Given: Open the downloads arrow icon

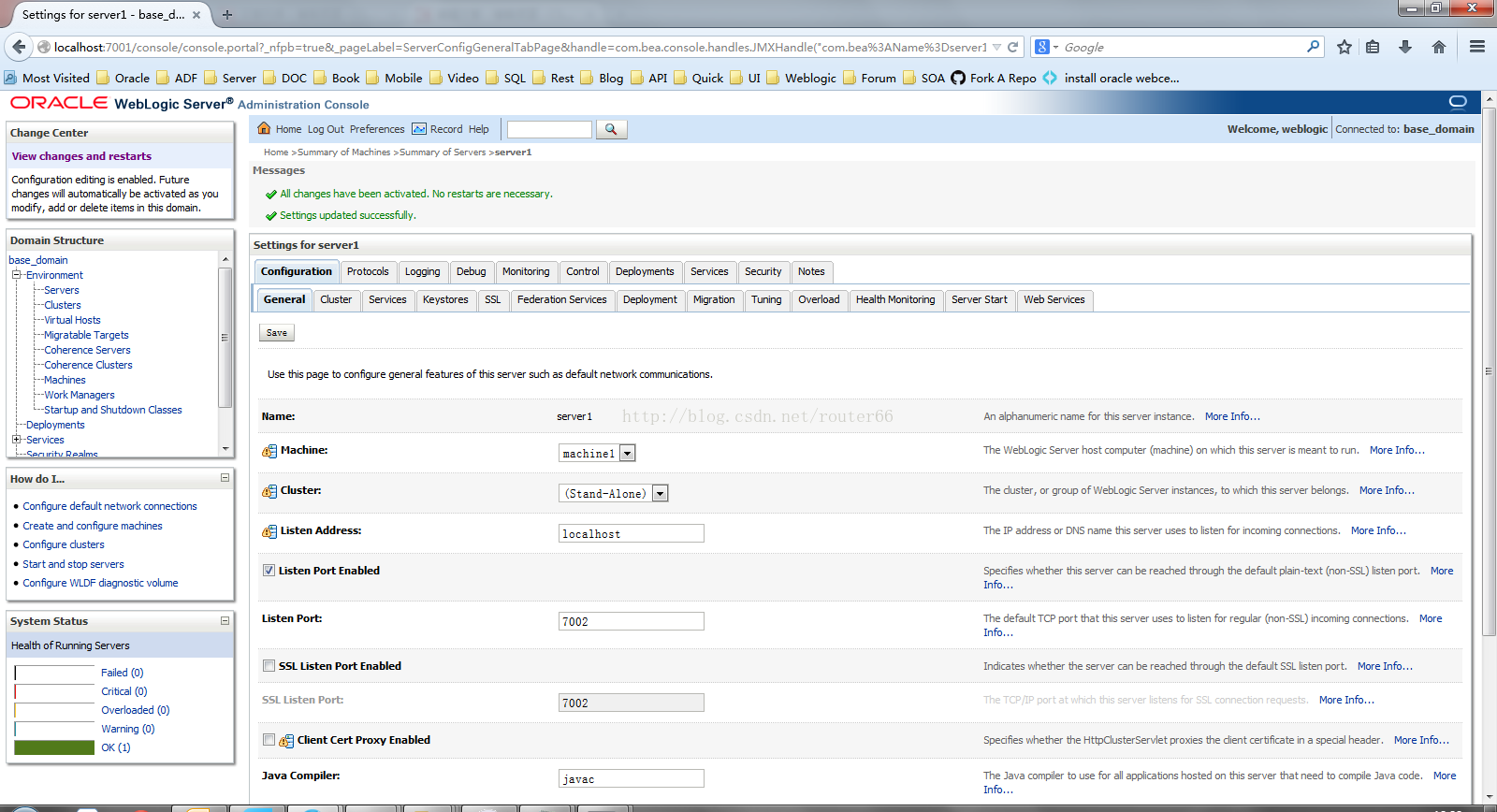Looking at the screenshot, I should tap(1405, 47).
